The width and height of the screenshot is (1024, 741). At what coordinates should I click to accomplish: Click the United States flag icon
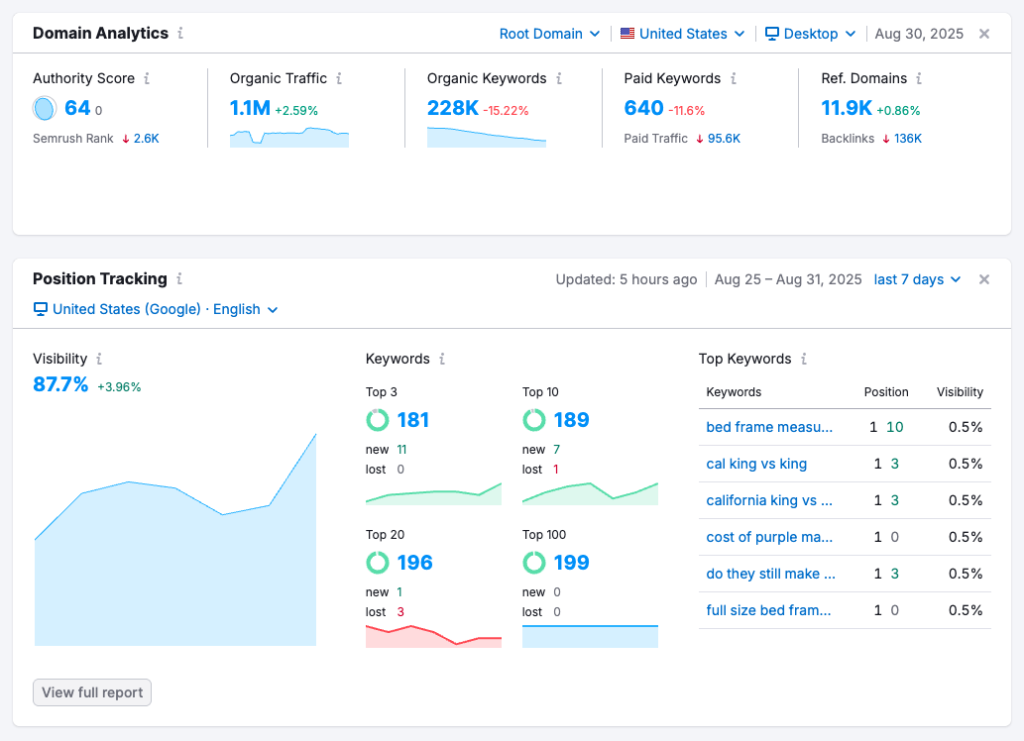point(627,33)
